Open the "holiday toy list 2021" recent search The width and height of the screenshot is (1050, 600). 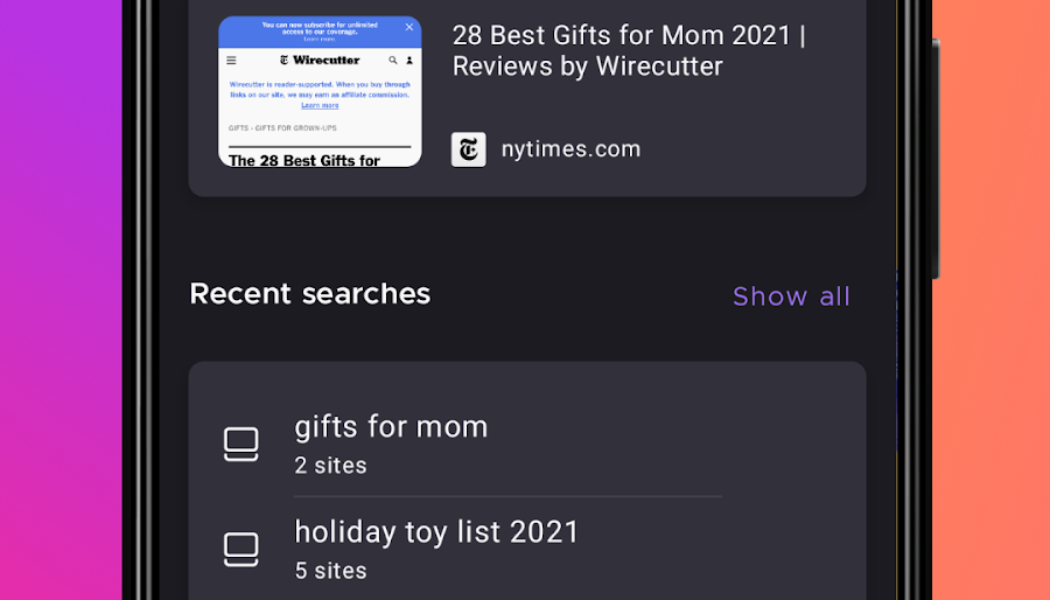tap(437, 532)
